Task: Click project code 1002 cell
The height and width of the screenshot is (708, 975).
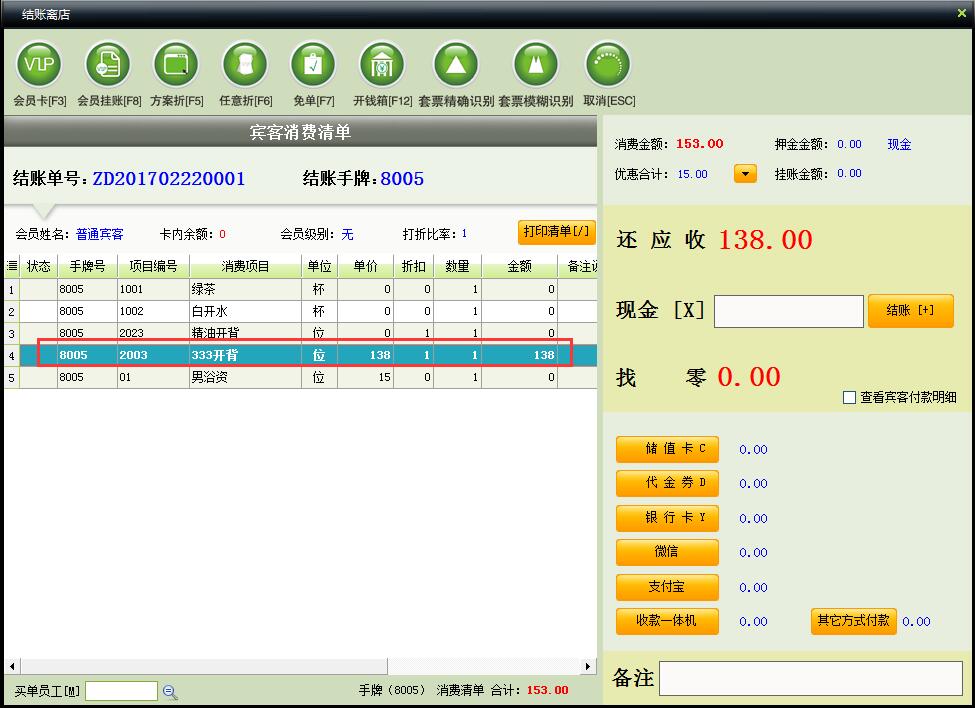Action: pos(153,311)
